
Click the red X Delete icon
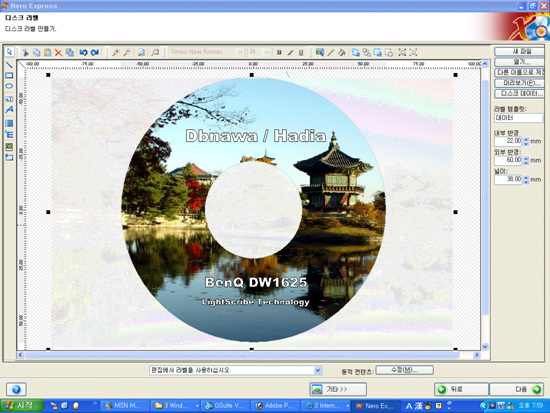tap(59, 53)
